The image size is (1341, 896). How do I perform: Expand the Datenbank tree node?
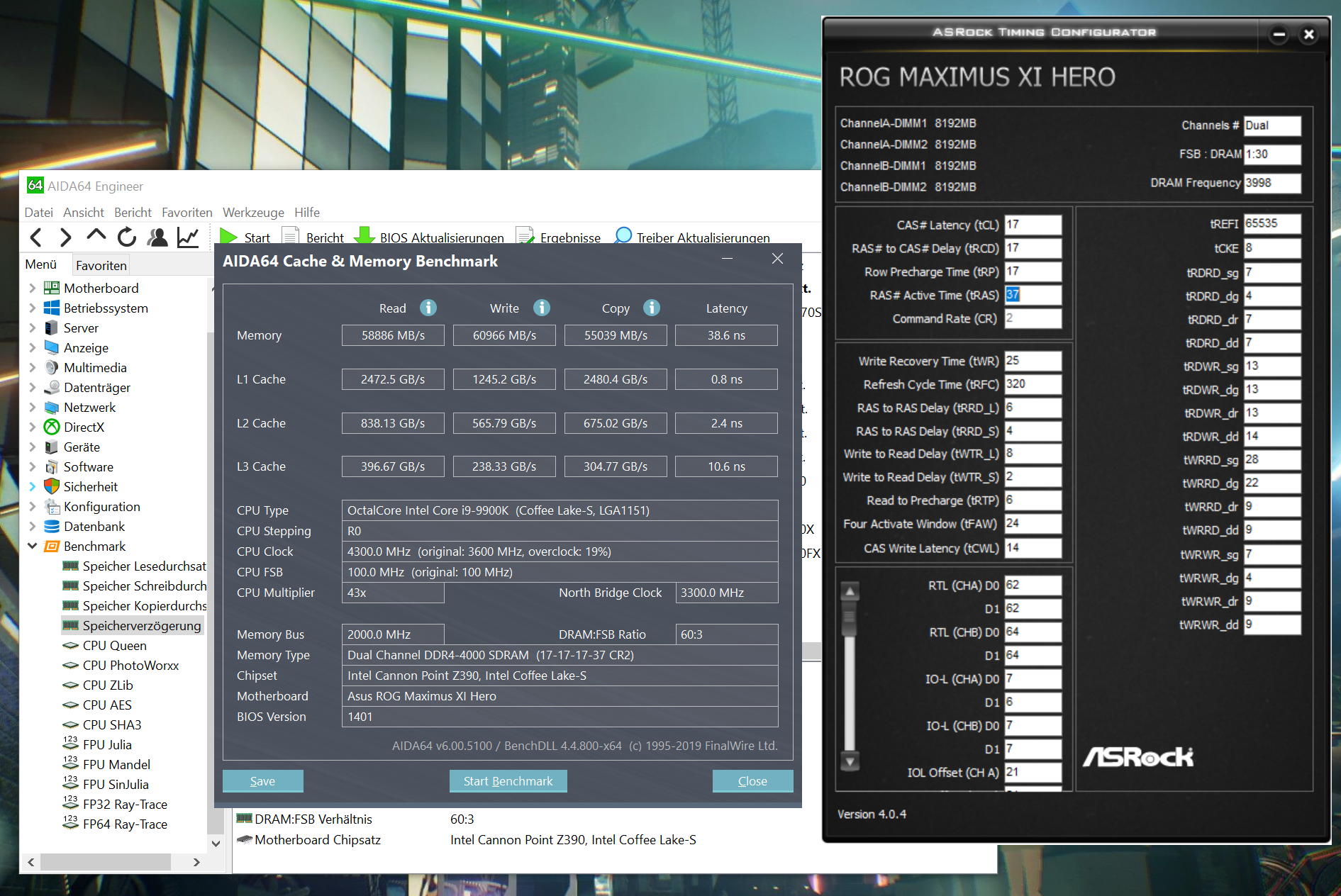[32, 527]
